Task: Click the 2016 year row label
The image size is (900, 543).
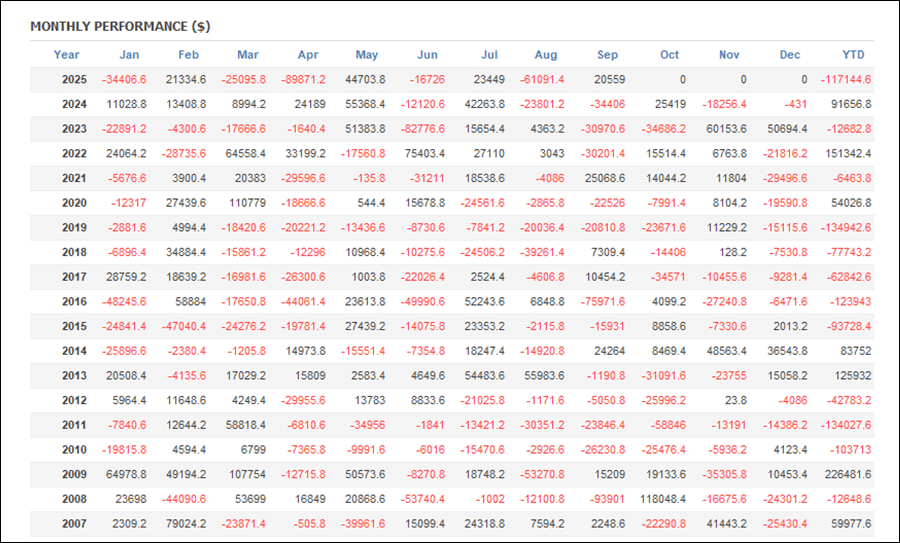Action: [x=72, y=302]
